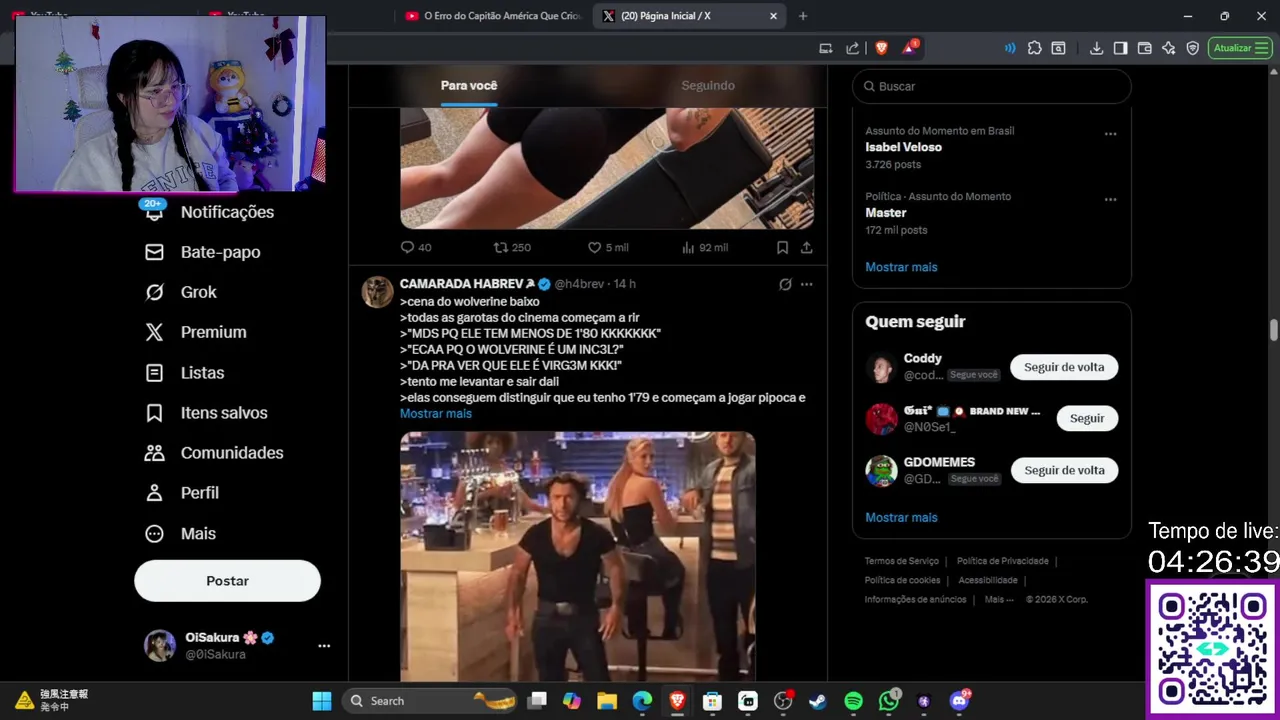Click the share page icon in address bar
Viewport: 1280px width, 720px height.
[852, 48]
